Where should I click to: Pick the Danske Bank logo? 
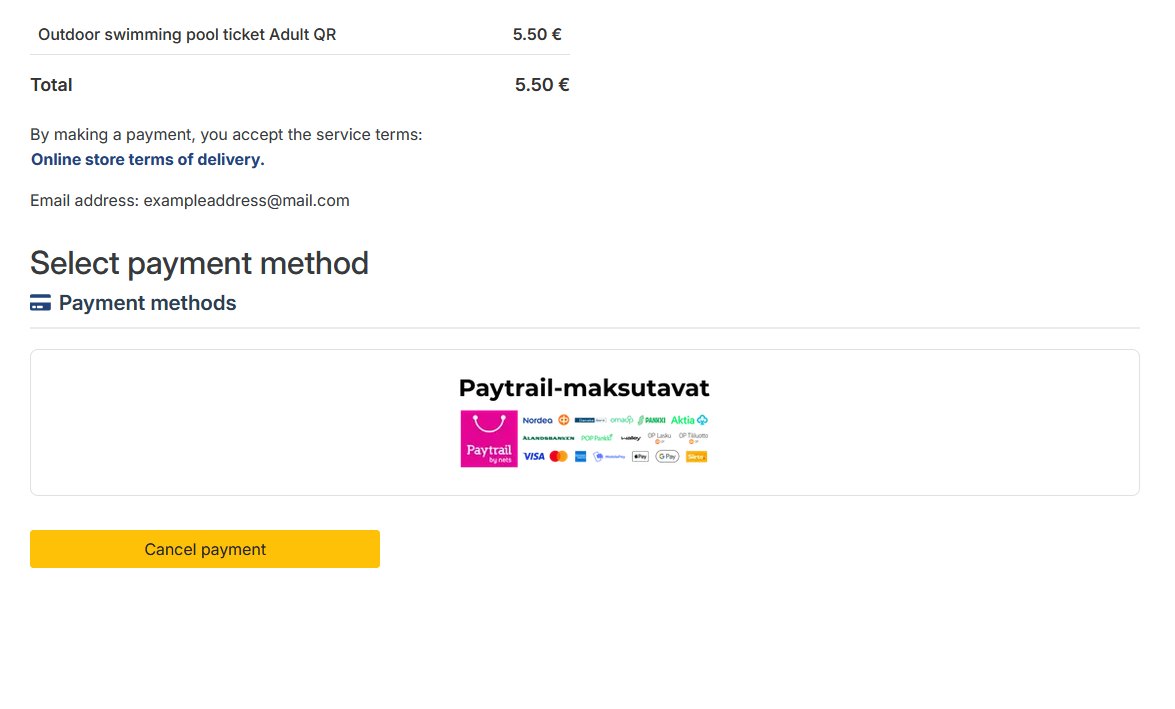[590, 420]
